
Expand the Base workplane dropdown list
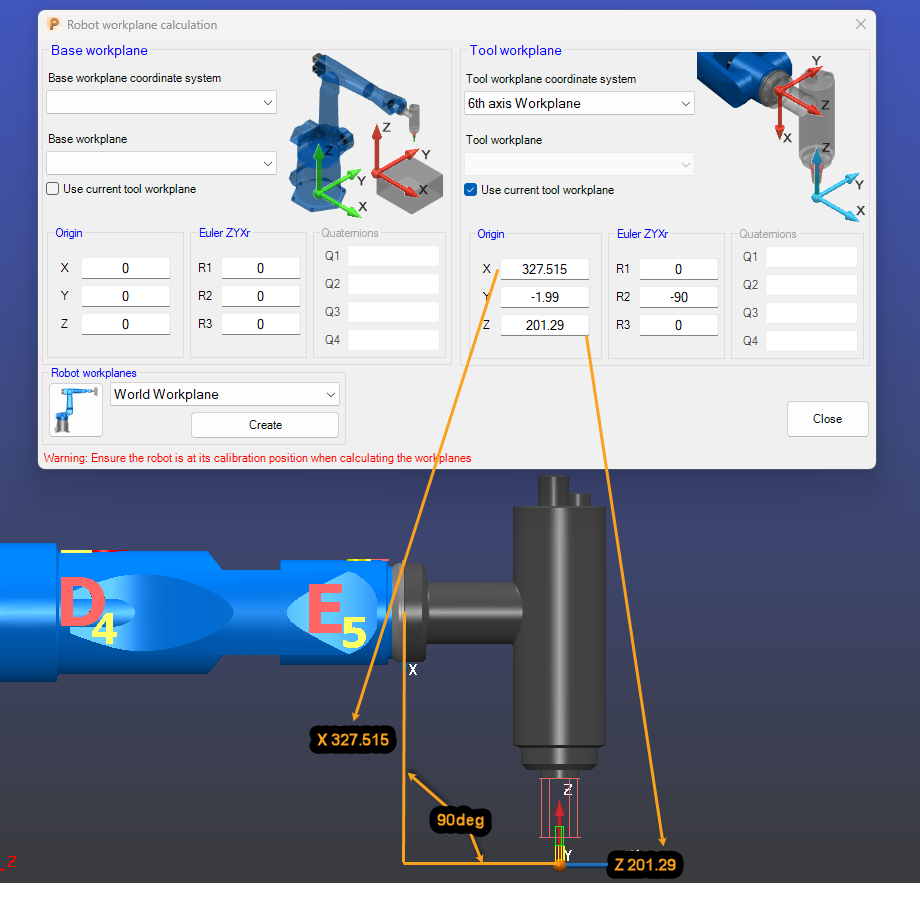(161, 163)
